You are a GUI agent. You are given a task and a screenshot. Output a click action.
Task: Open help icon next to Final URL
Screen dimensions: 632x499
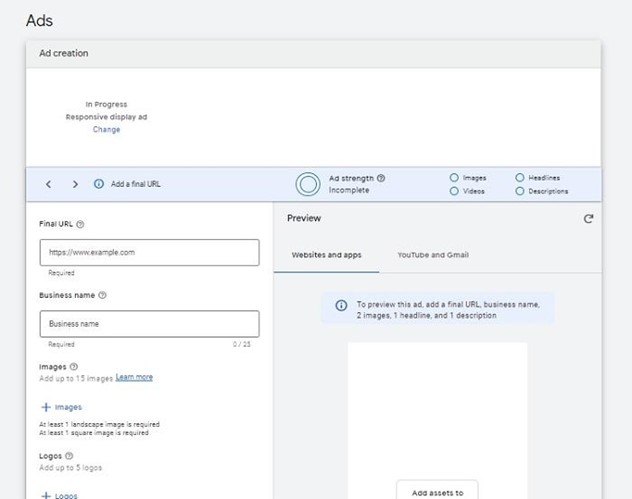click(x=80, y=225)
